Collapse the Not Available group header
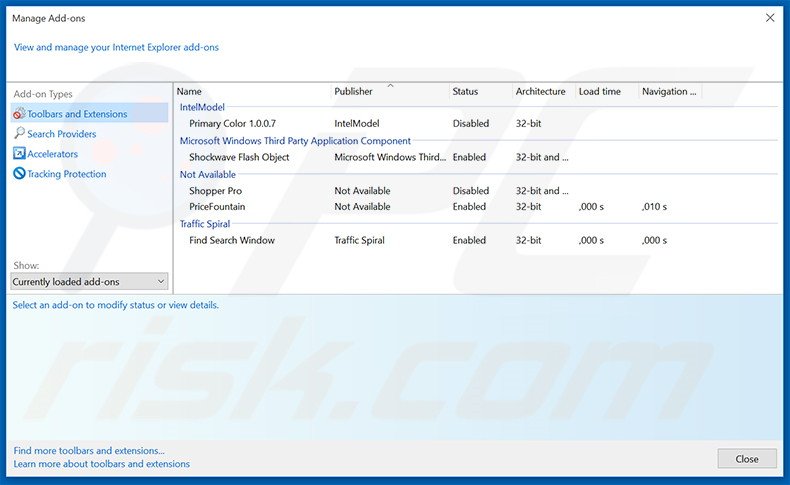 [x=208, y=174]
